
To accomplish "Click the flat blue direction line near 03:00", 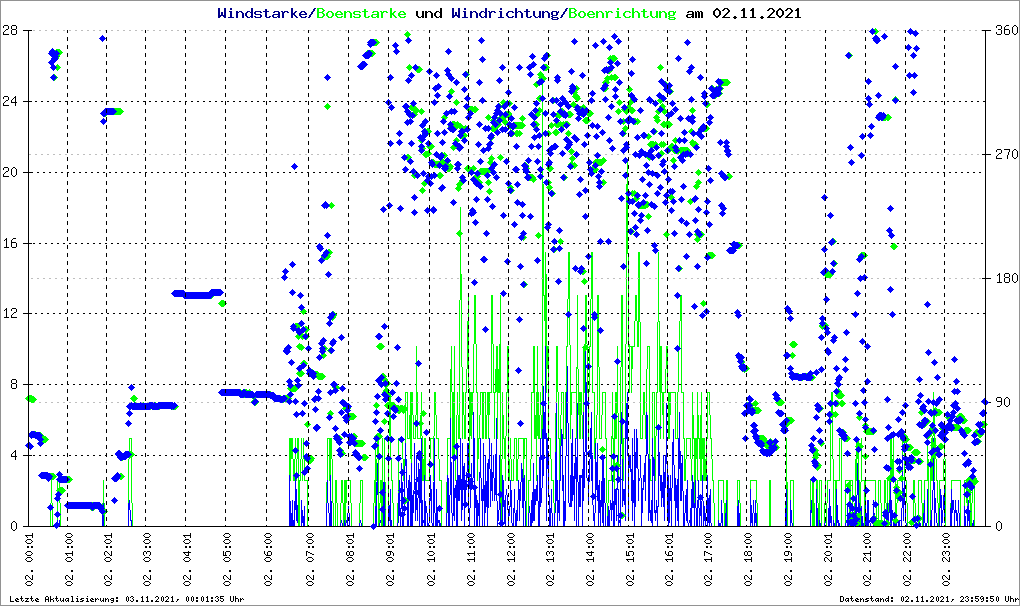I will 152,406.
